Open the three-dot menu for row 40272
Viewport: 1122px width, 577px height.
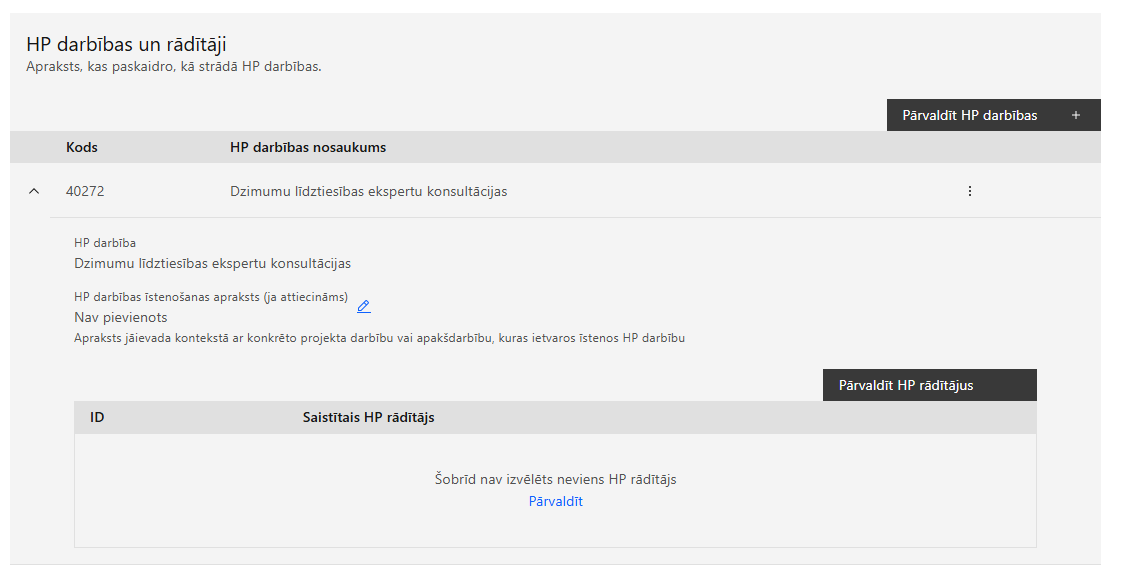click(x=970, y=191)
